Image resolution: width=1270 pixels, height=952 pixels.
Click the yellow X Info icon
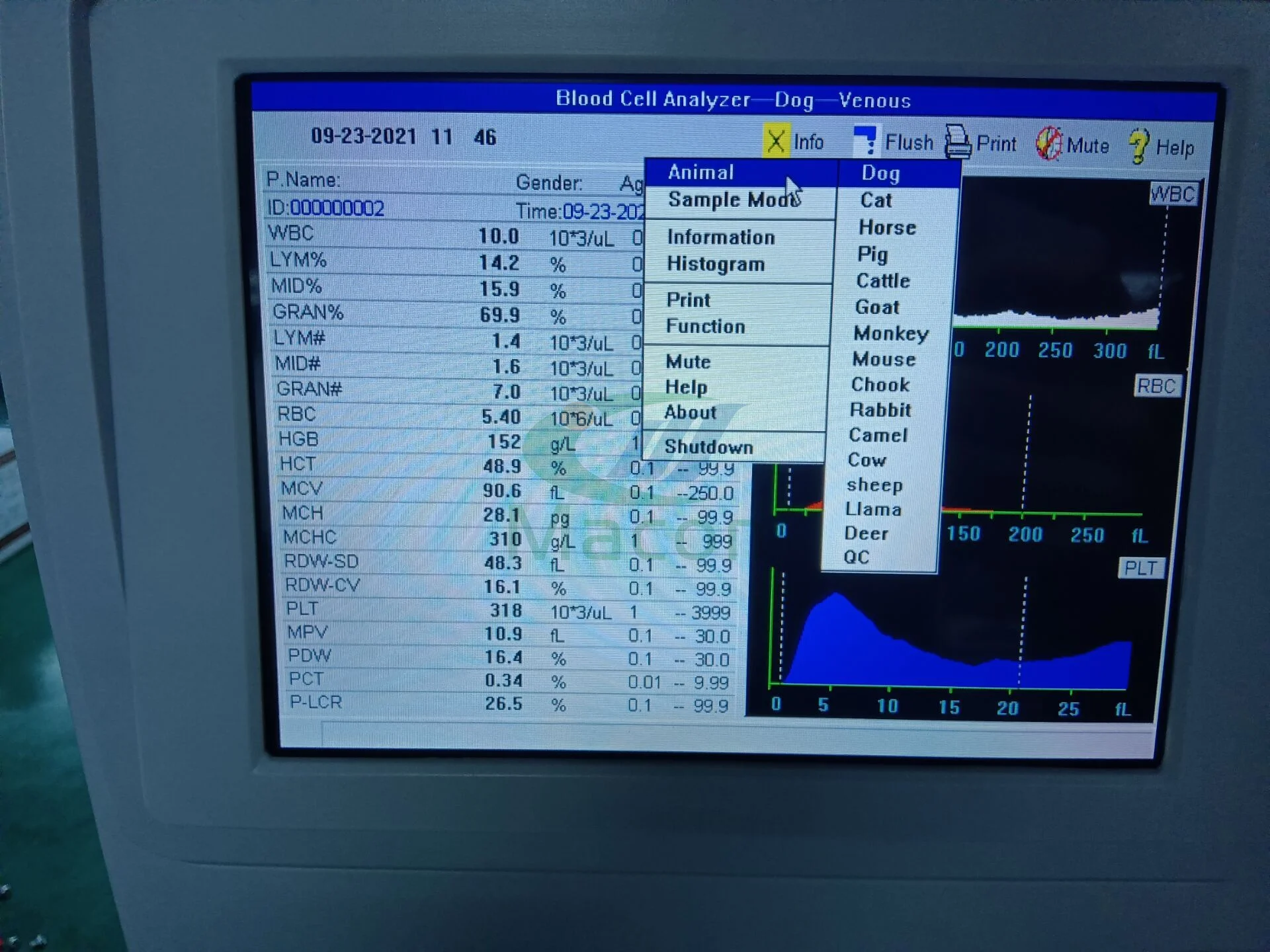[775, 141]
